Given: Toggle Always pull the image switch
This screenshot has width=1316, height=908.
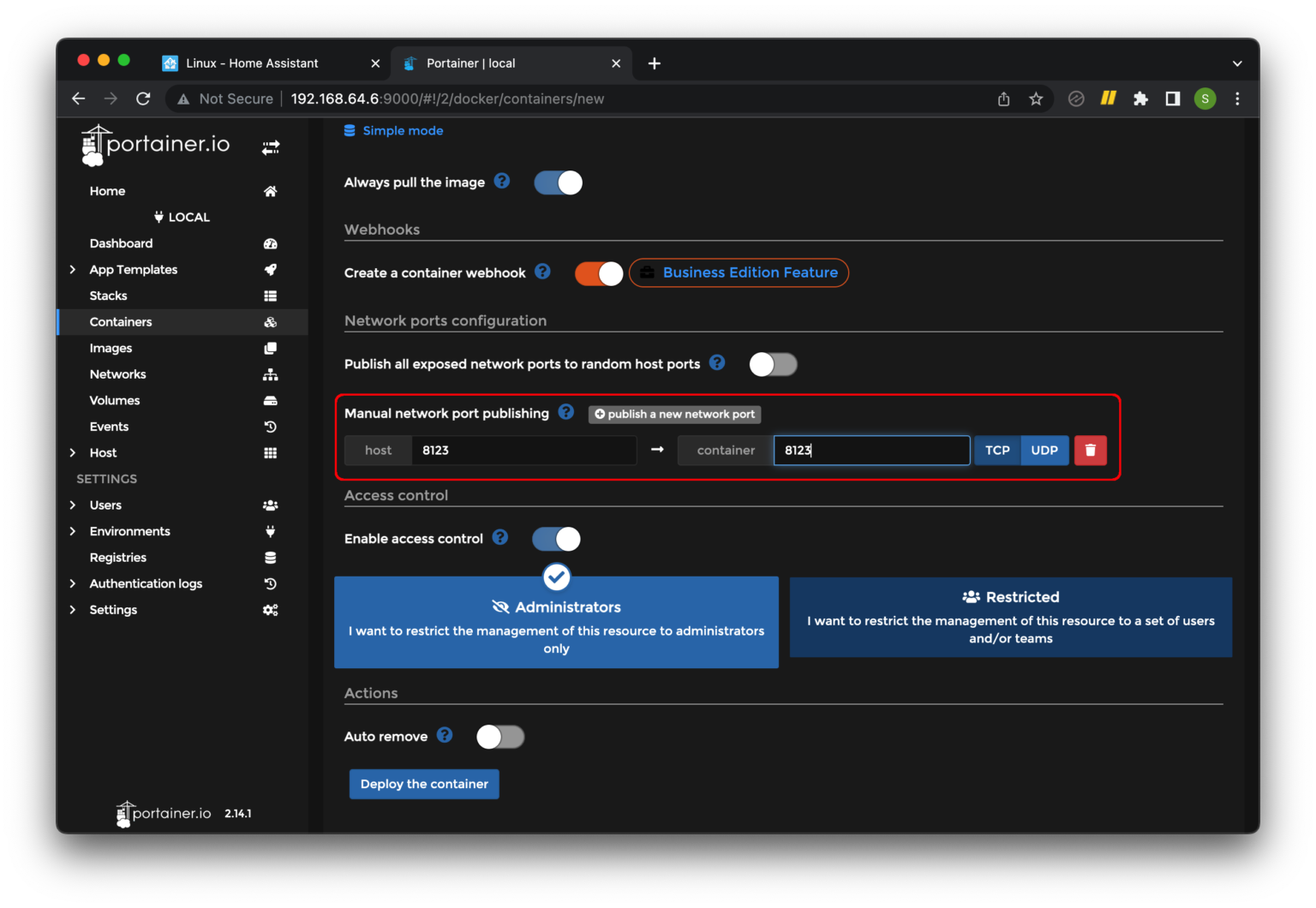Looking at the screenshot, I should click(558, 182).
